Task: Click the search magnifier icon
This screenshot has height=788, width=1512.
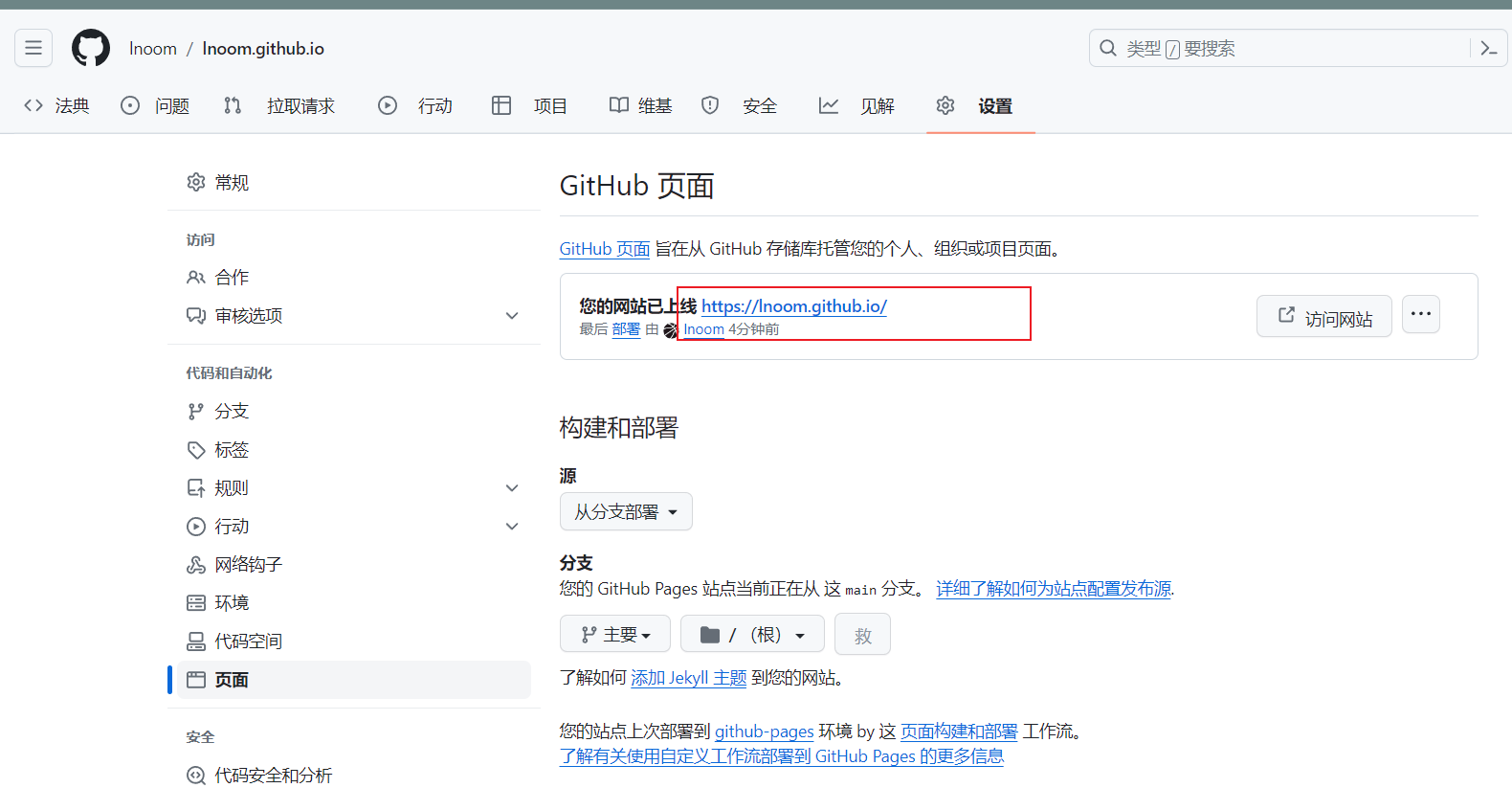Action: pyautogui.click(x=1108, y=48)
